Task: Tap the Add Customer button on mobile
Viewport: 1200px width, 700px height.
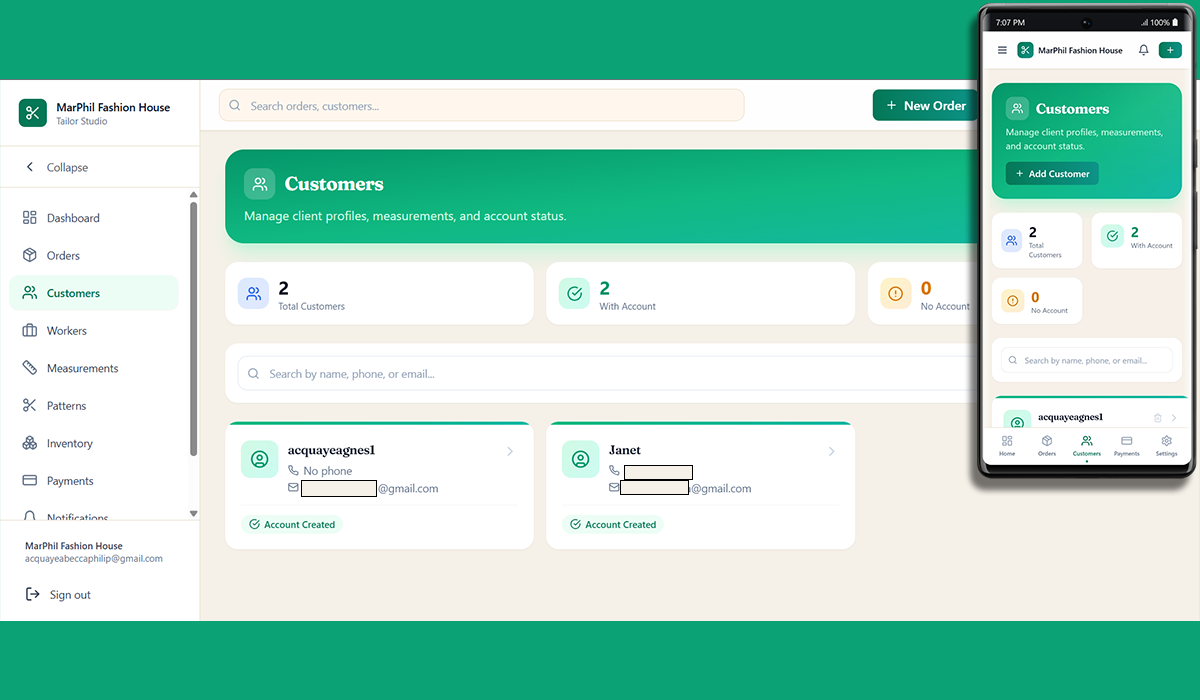Action: tap(1051, 173)
